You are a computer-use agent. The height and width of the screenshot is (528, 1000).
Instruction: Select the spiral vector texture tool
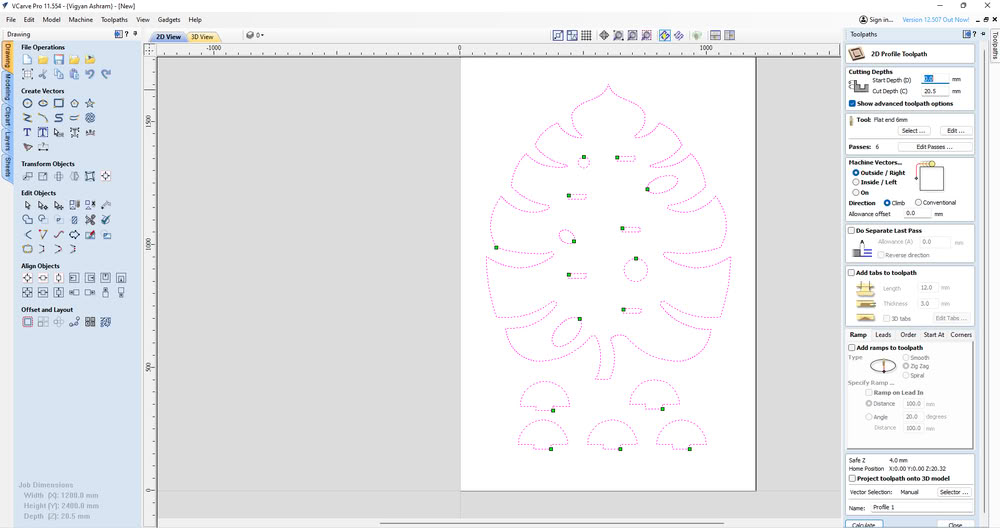(x=90, y=117)
